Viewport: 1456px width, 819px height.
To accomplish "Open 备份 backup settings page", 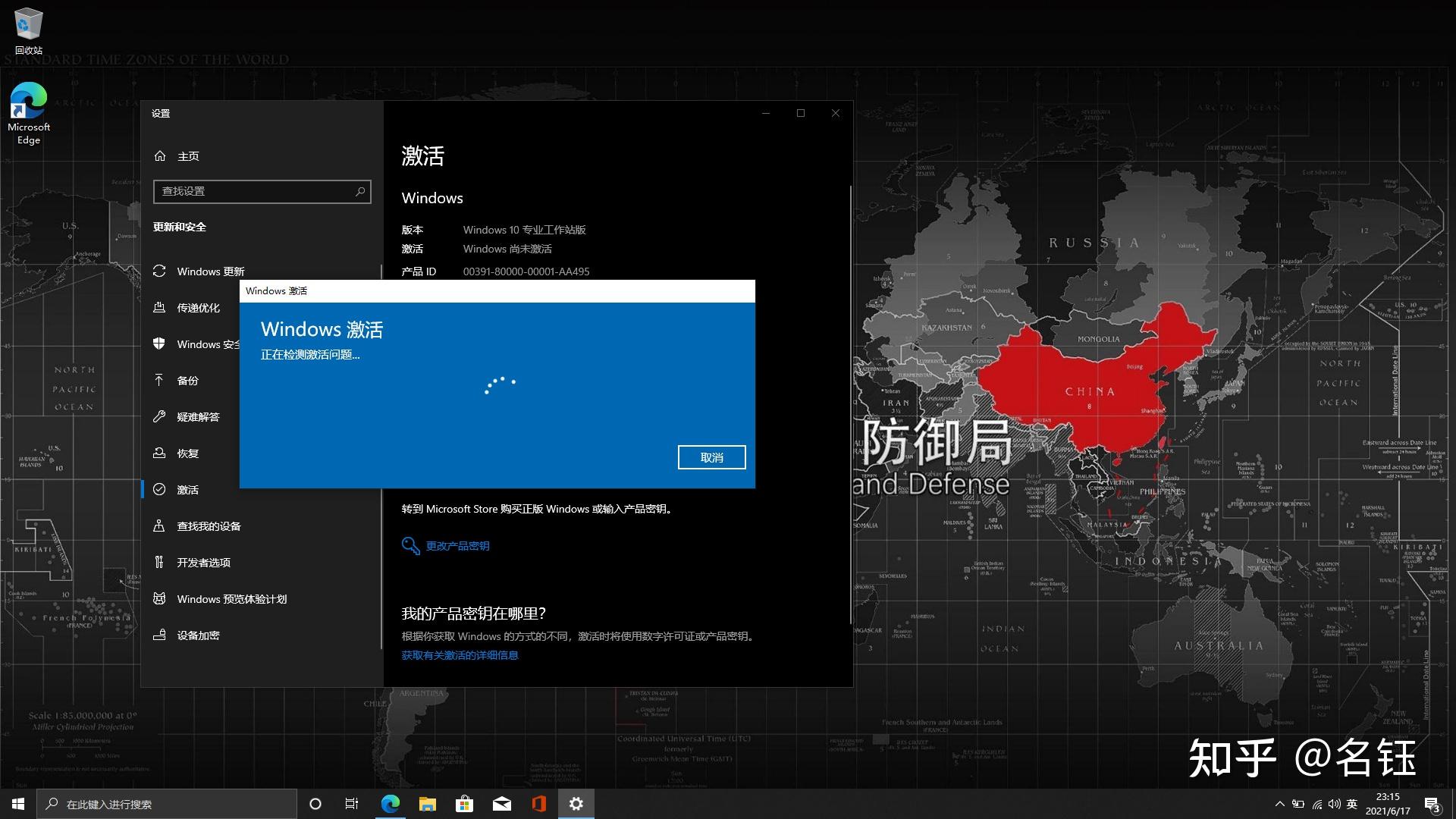I will [x=187, y=381].
